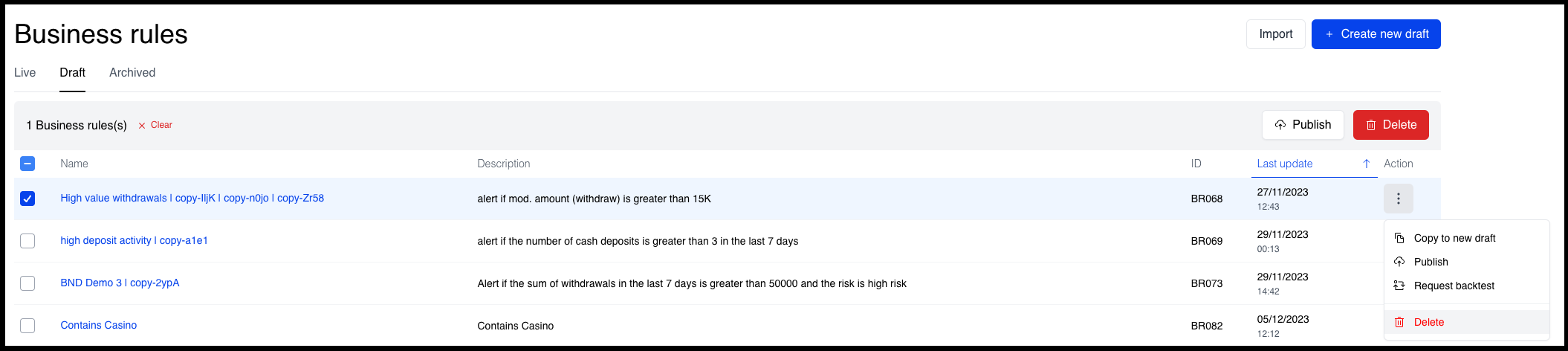Choose Request backtest from the context menu
The image size is (1568, 351).
[1454, 286]
